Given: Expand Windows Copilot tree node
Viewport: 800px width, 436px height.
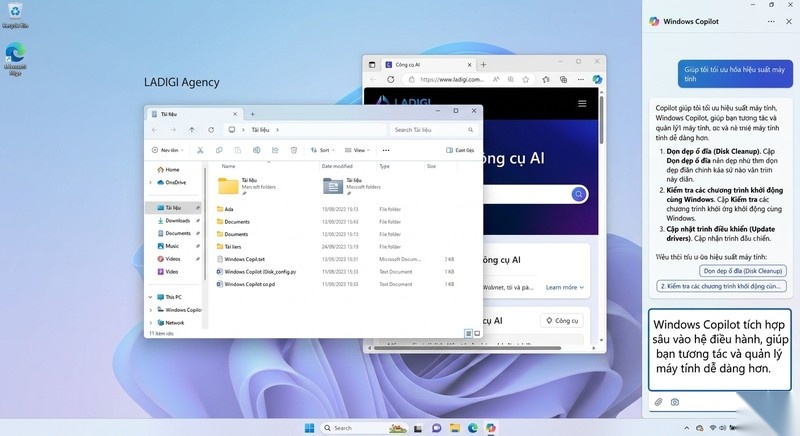Looking at the screenshot, I should pyautogui.click(x=151, y=310).
